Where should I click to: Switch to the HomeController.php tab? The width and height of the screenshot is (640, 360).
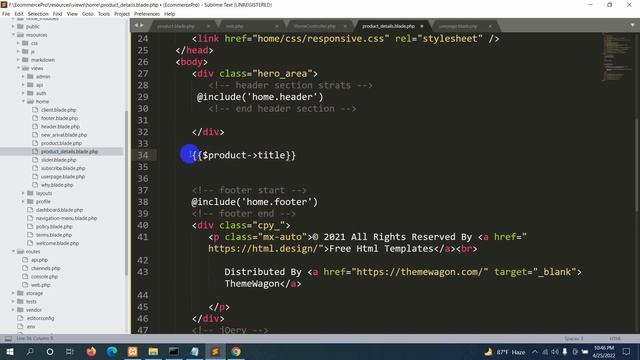[315, 26]
